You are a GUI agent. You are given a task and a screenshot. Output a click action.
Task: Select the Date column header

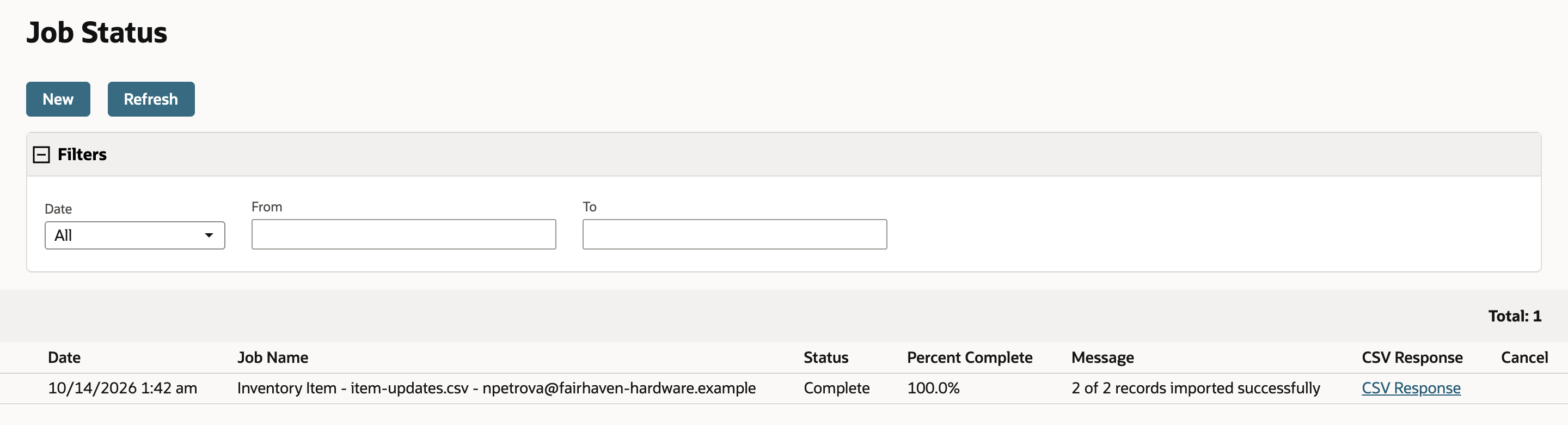(65, 357)
